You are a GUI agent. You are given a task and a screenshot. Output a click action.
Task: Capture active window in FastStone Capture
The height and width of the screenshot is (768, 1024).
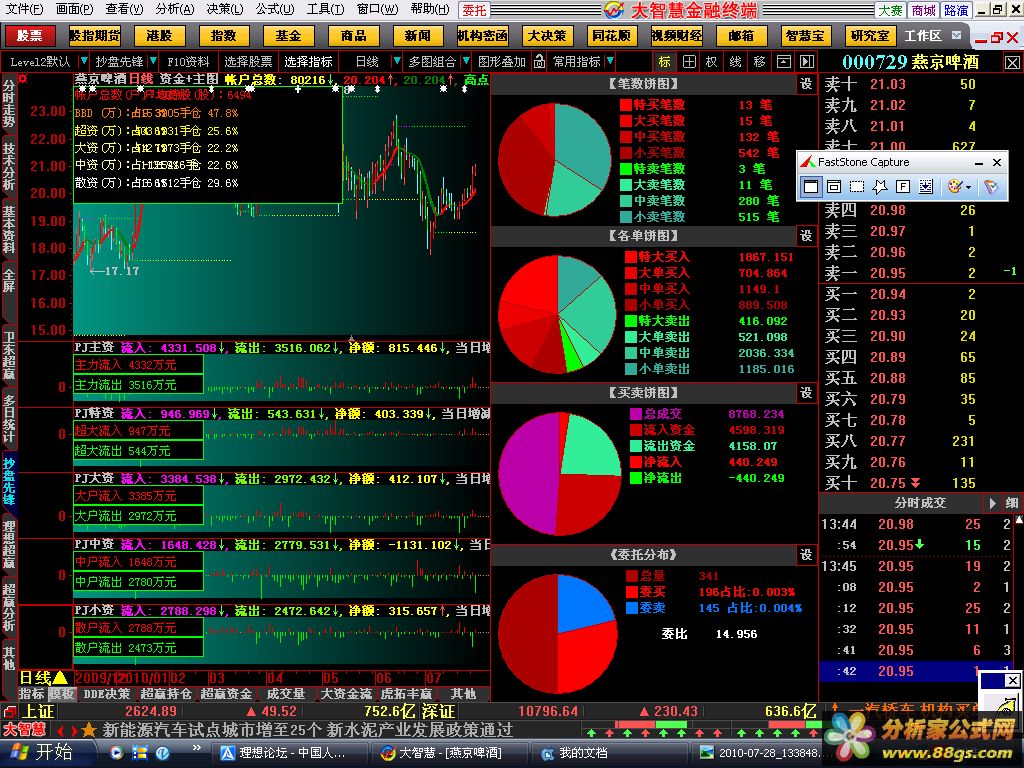click(x=810, y=187)
